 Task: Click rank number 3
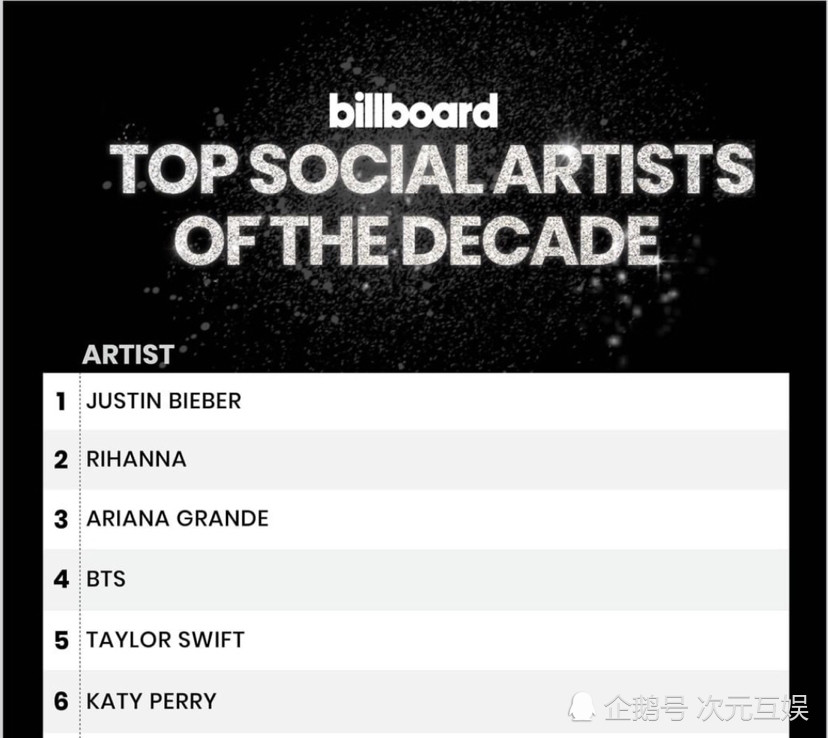tap(61, 519)
